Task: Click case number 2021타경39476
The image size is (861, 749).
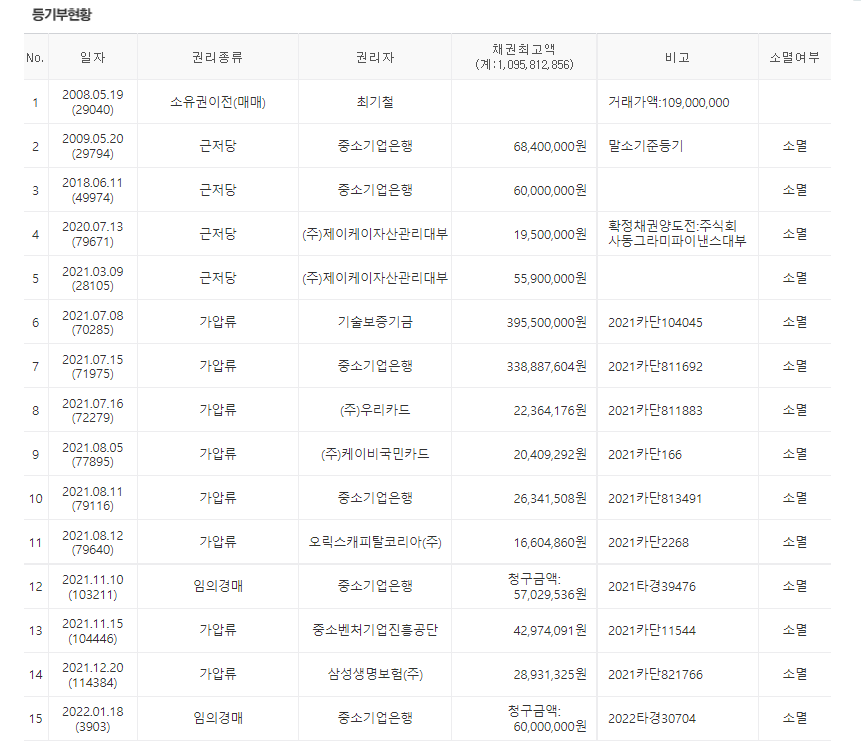Action: (652, 586)
